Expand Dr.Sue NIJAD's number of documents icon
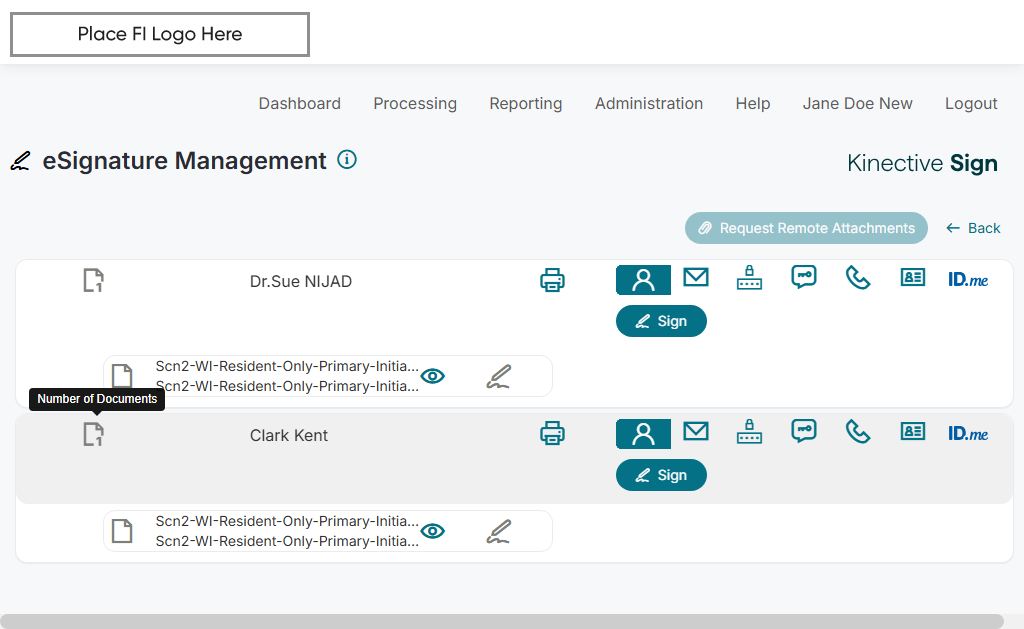Image resolution: width=1024 pixels, height=629 pixels. point(93,281)
